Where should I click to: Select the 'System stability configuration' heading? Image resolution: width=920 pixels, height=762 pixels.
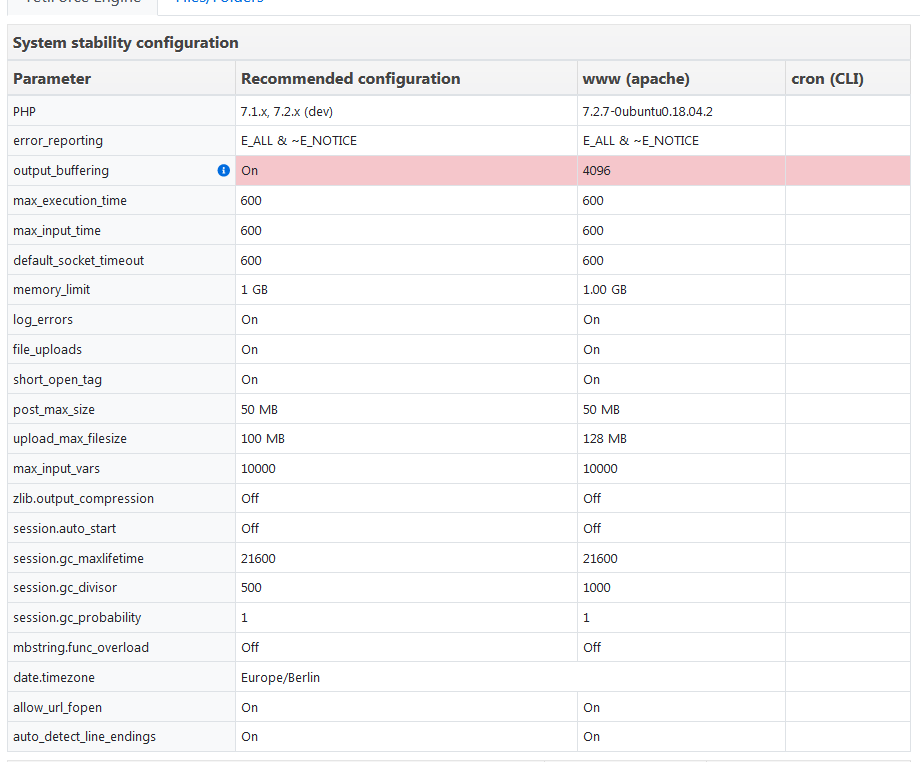(x=126, y=43)
